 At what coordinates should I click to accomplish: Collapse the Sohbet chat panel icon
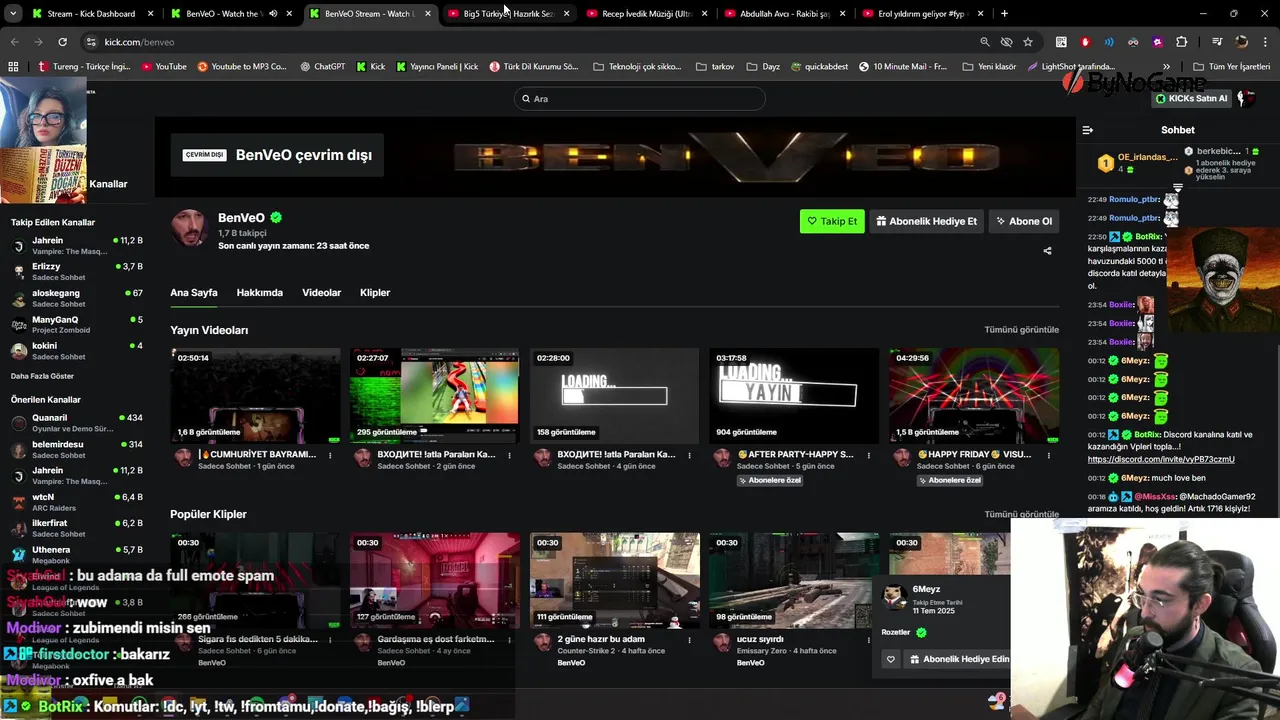pos(1087,130)
